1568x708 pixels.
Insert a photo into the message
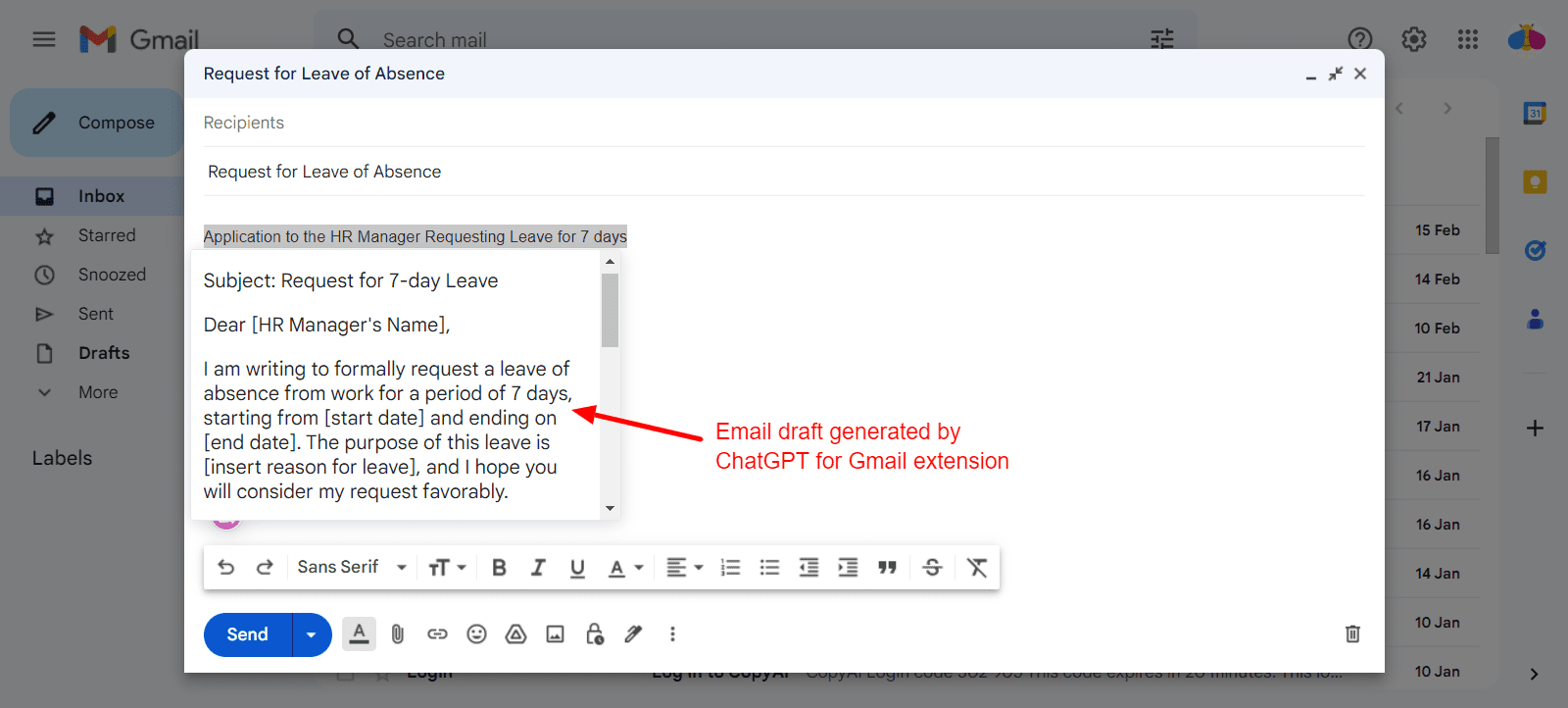point(555,634)
